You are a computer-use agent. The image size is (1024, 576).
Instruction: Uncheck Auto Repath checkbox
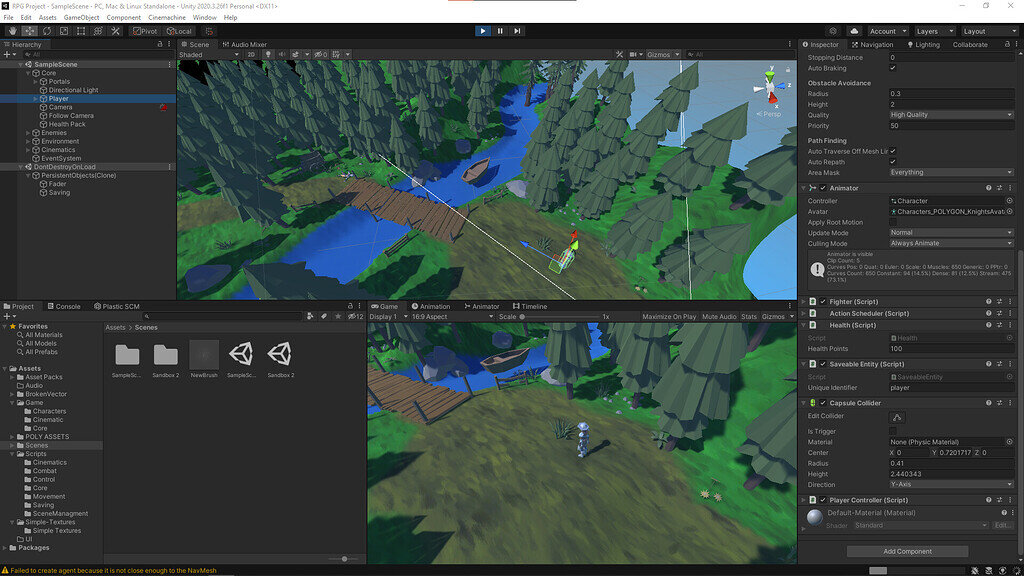(893, 162)
